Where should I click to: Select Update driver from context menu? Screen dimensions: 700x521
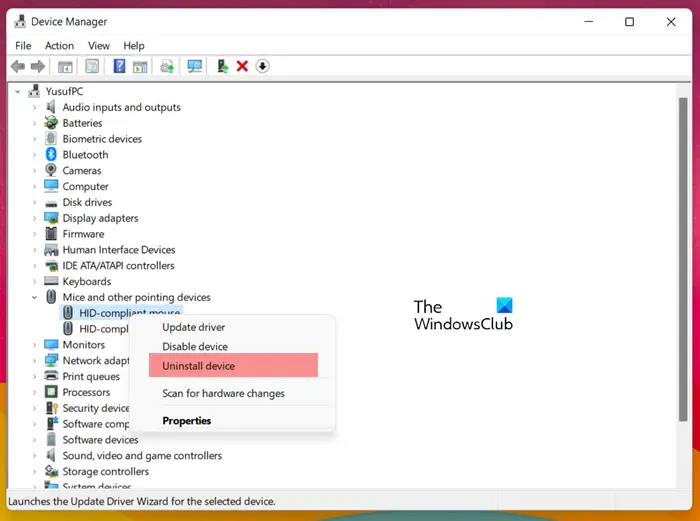[x=193, y=327]
